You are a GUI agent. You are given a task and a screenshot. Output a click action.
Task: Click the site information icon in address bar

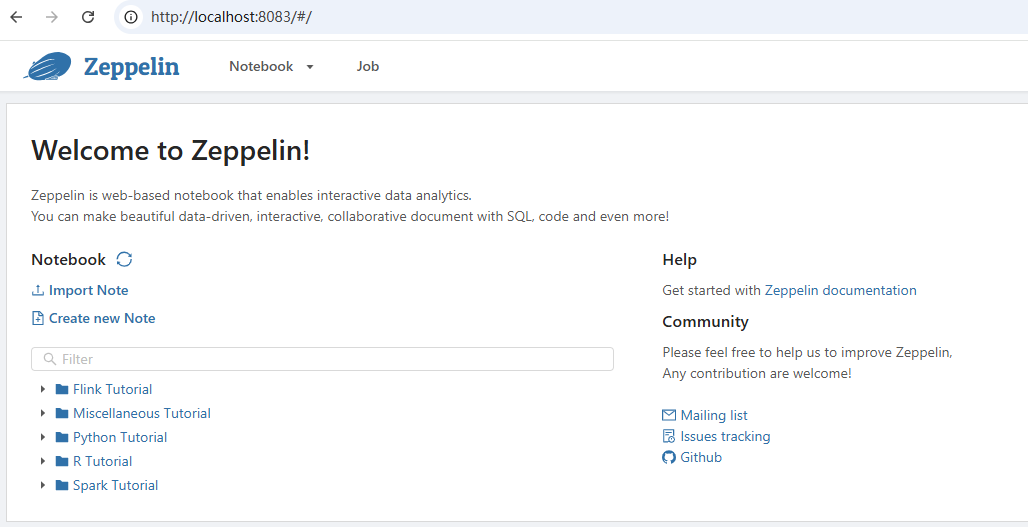click(x=131, y=17)
